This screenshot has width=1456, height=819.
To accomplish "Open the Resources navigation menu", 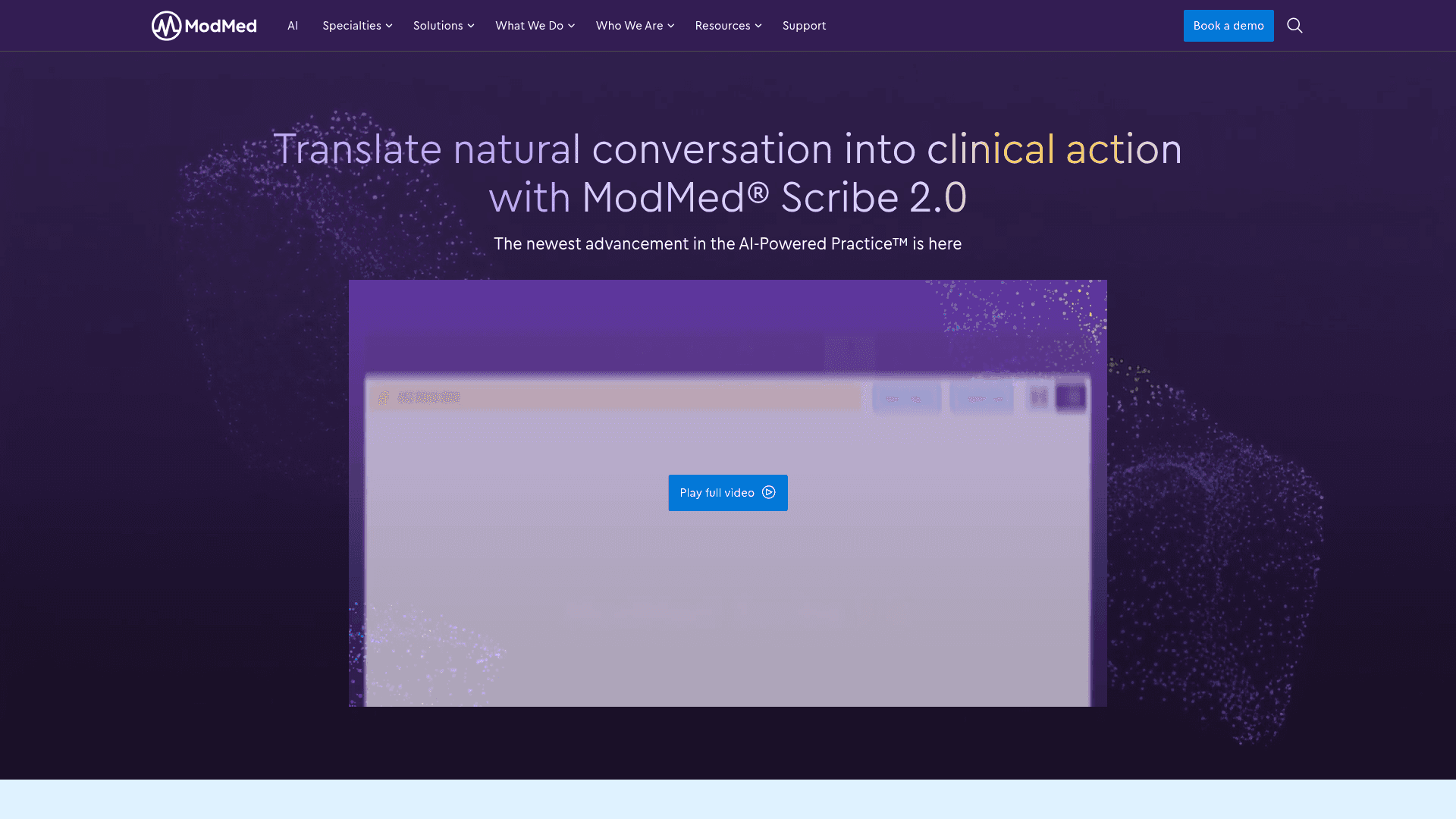I will 722,25.
